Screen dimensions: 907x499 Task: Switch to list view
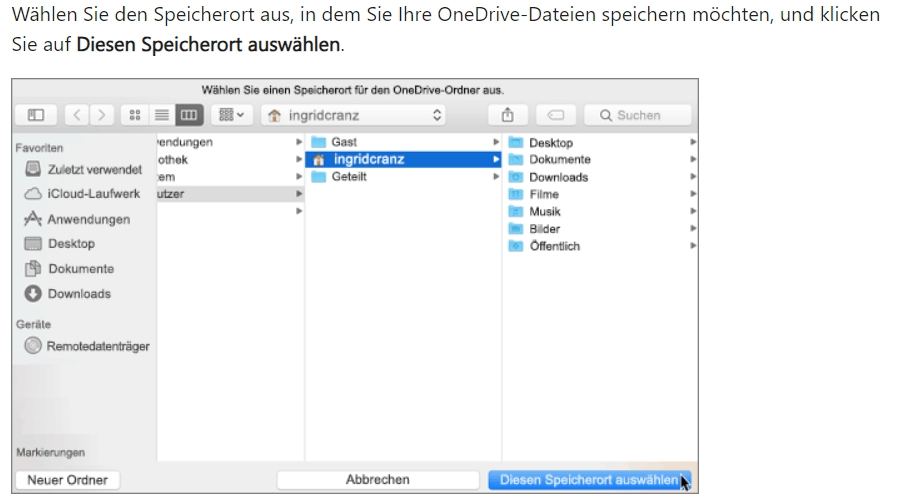click(161, 115)
